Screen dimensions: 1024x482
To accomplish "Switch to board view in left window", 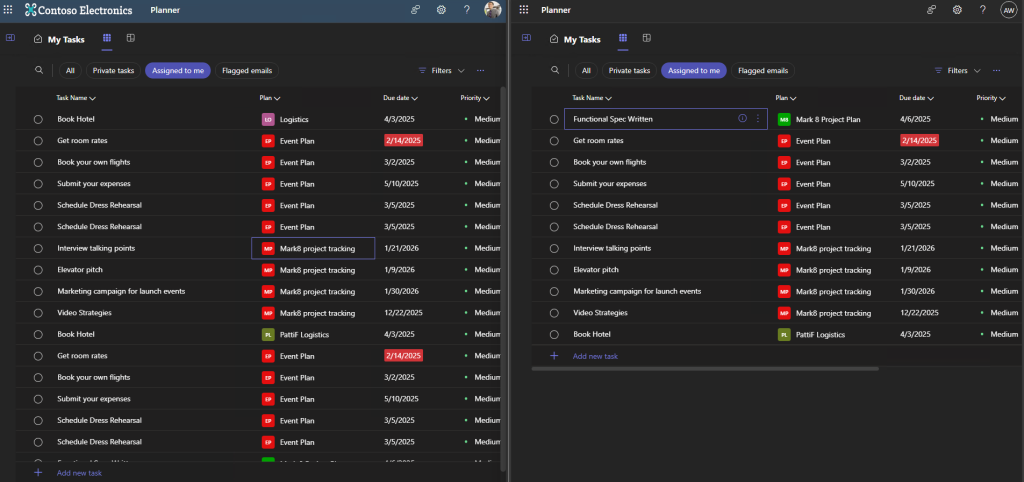I will pos(131,39).
